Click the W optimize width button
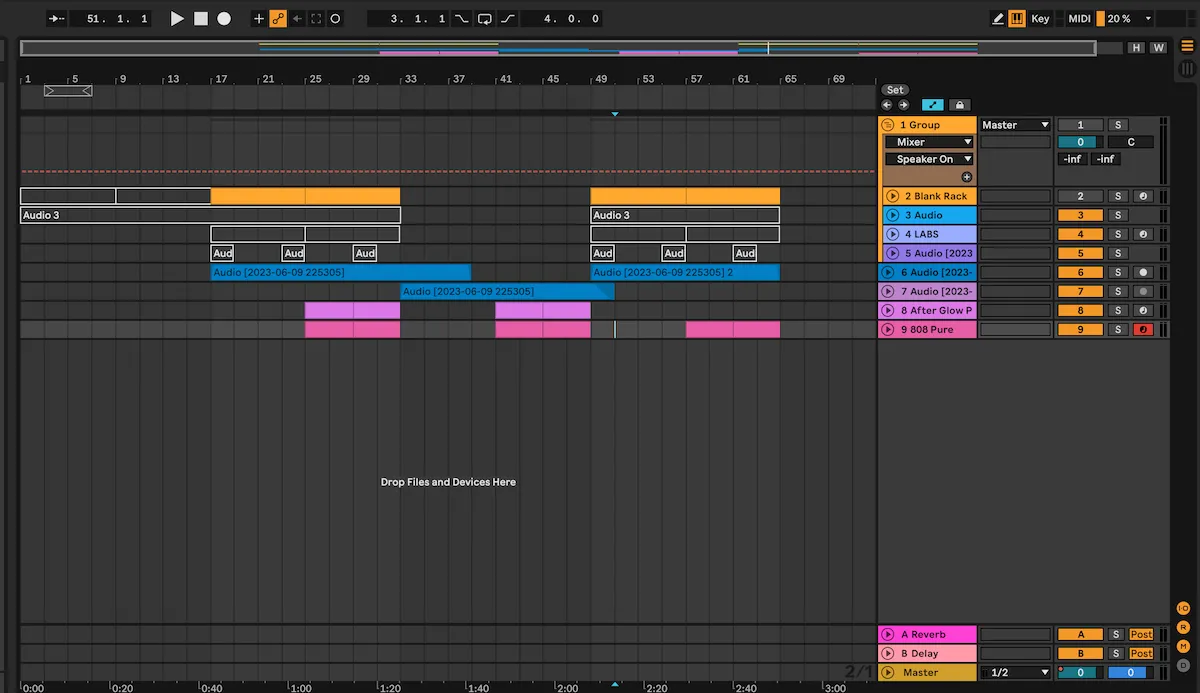The height and width of the screenshot is (693, 1200). 1158,48
